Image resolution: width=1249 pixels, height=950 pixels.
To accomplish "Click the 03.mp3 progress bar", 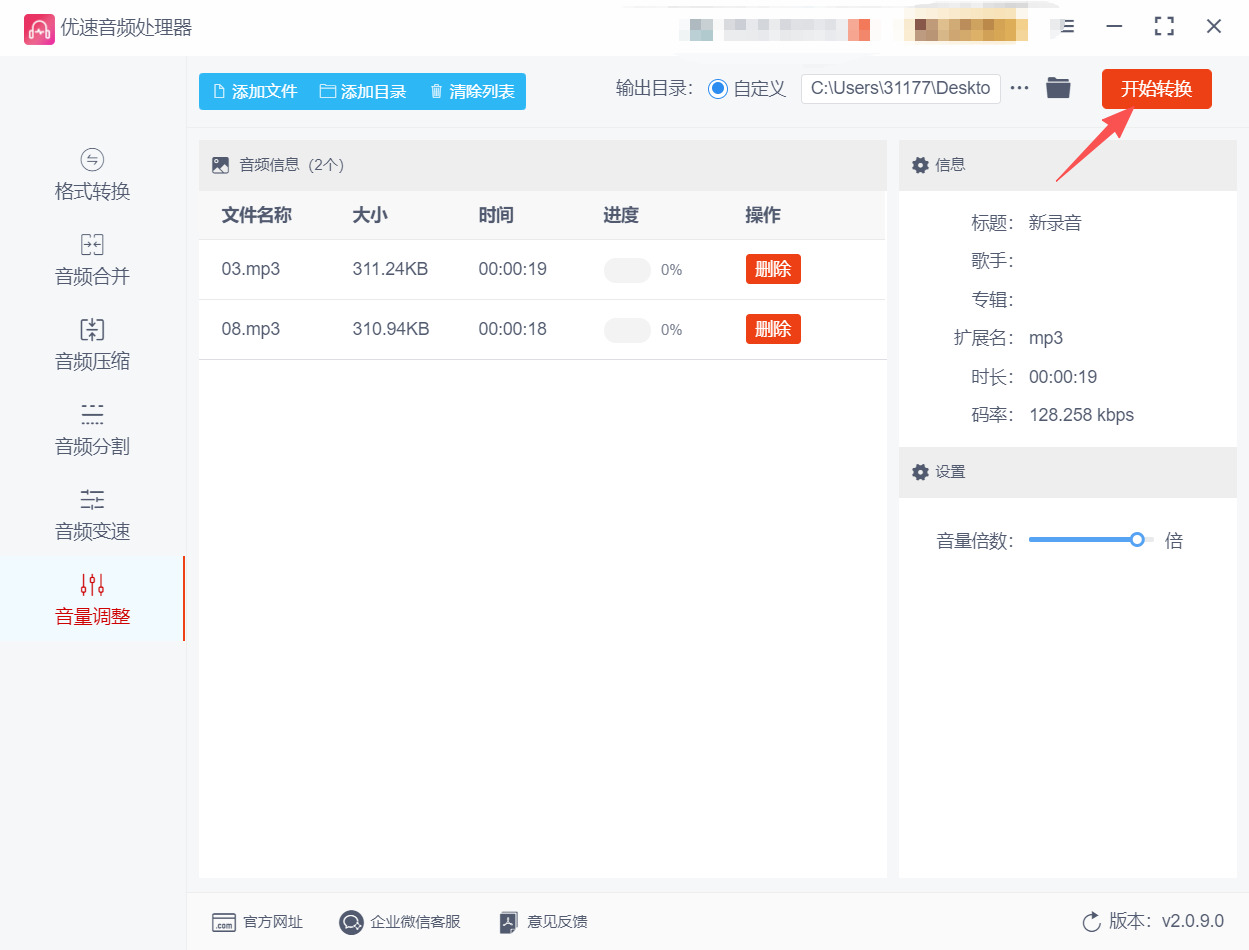I will [x=627, y=270].
